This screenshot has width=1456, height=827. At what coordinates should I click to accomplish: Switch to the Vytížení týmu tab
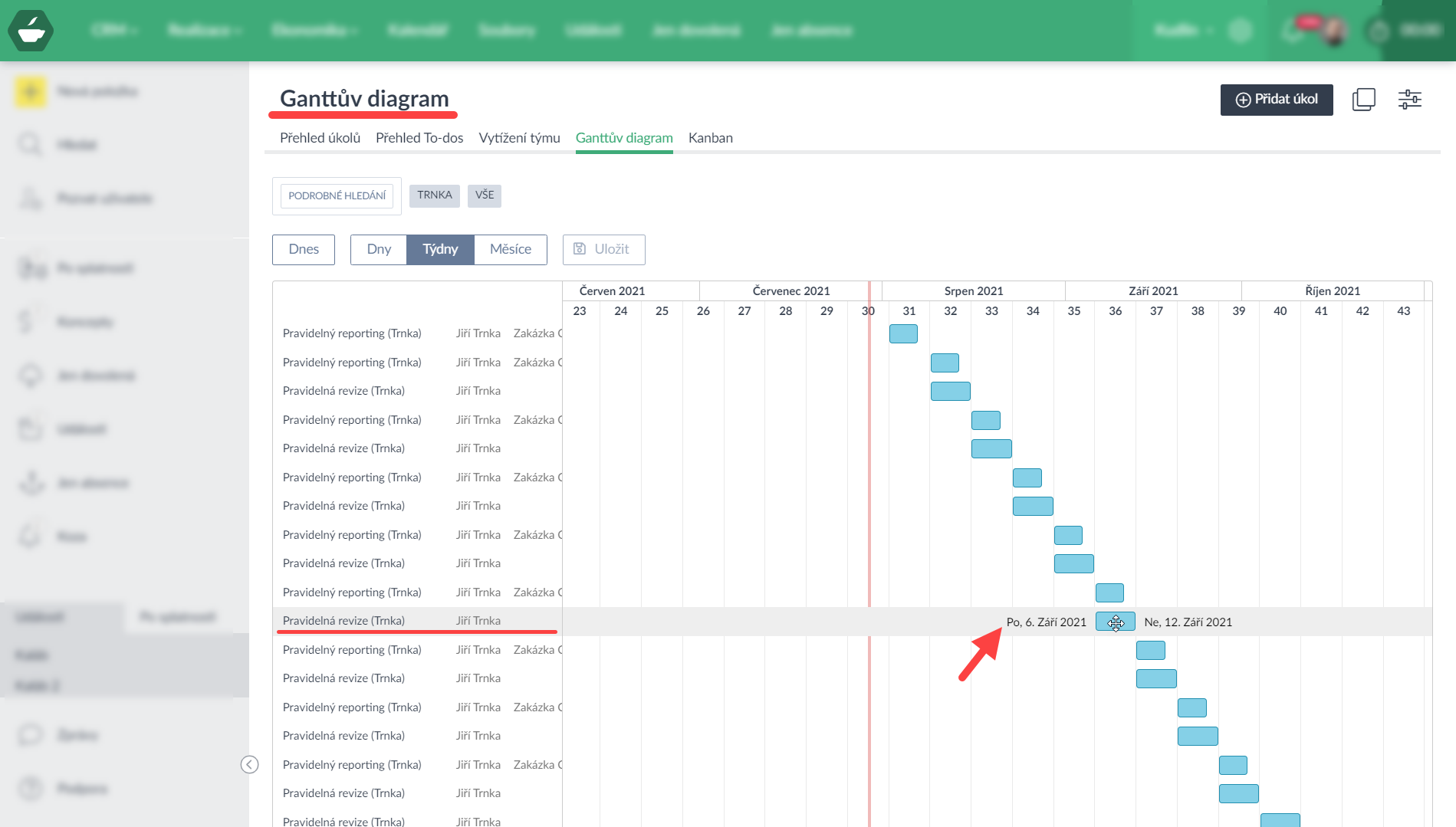coord(519,138)
